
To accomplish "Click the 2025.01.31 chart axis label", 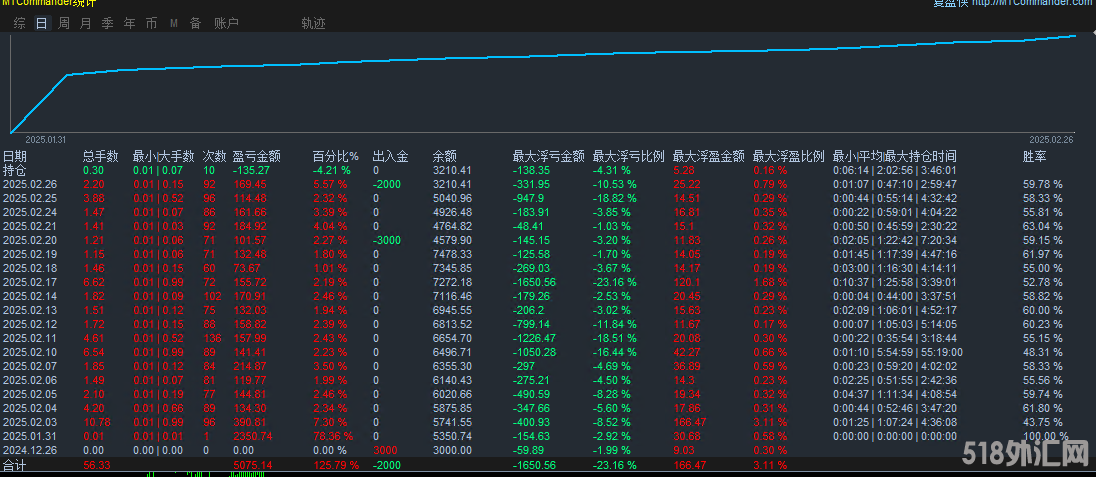I will click(45, 139).
